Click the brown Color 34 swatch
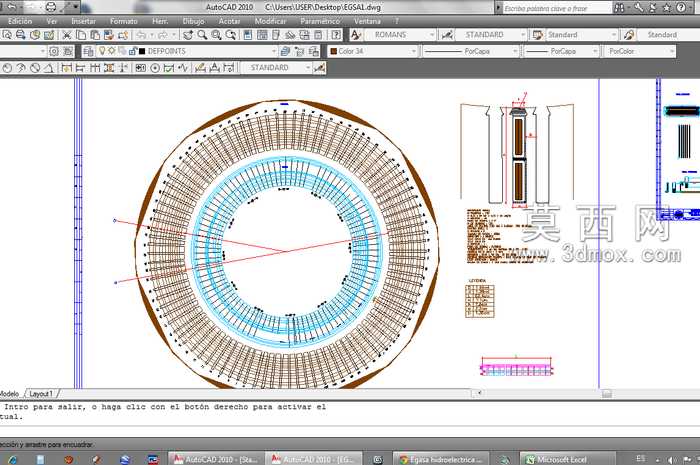This screenshot has width=700, height=465. 333,51
